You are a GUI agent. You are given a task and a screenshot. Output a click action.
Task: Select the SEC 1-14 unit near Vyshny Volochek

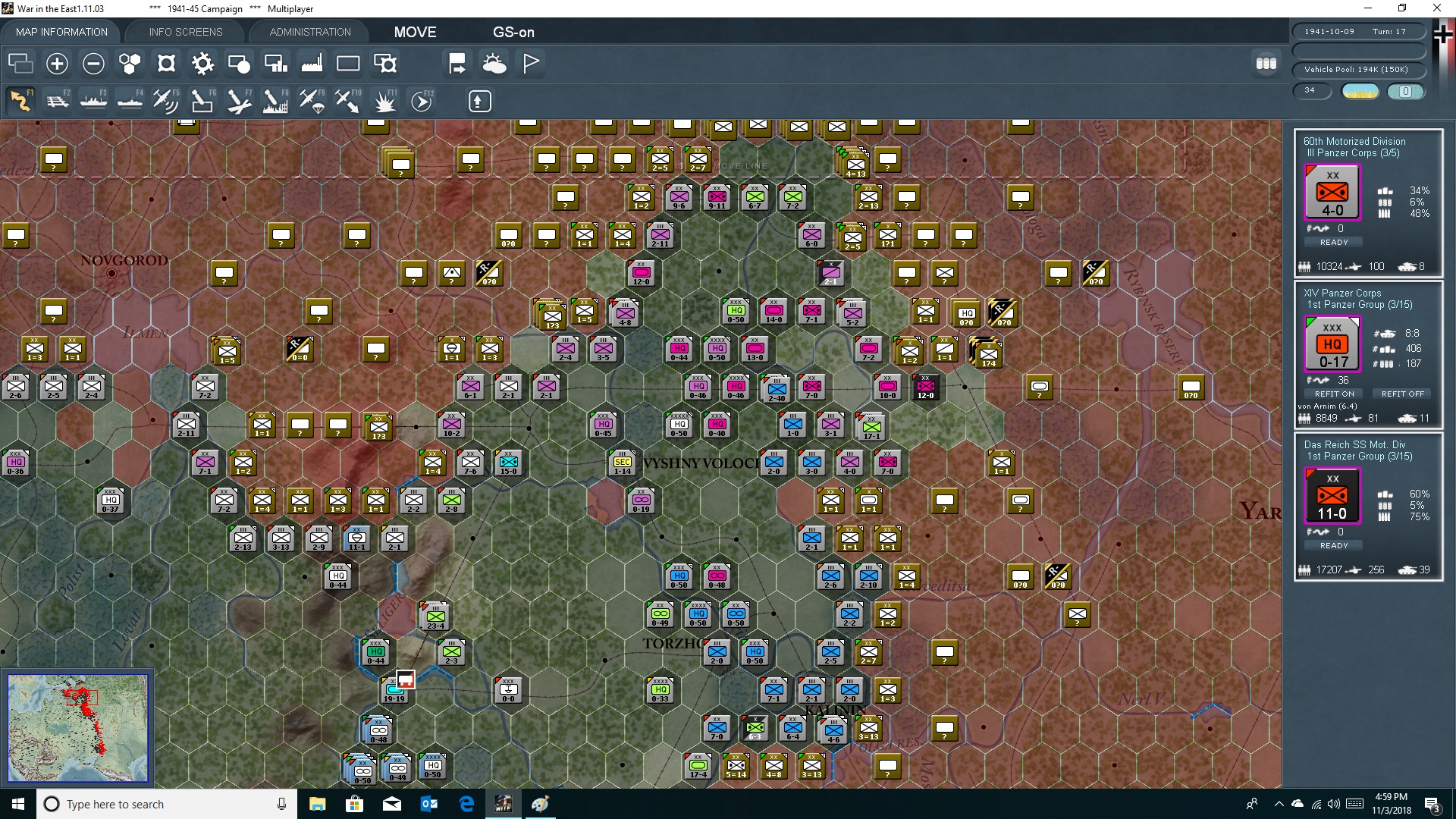623,463
